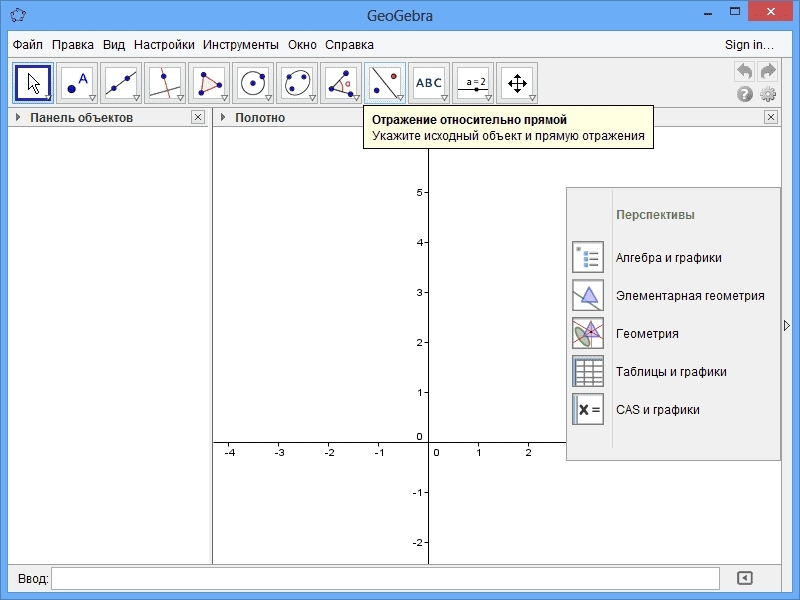Open the Point tool dropdown triangle
The image size is (800, 600).
92,97
